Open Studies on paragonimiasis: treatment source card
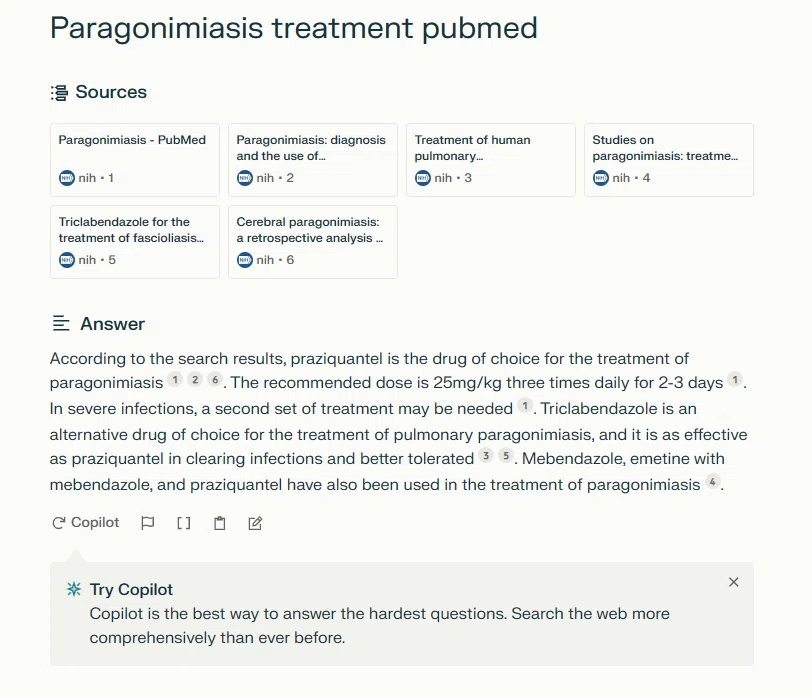This screenshot has height=697, width=812. pyautogui.click(x=669, y=159)
